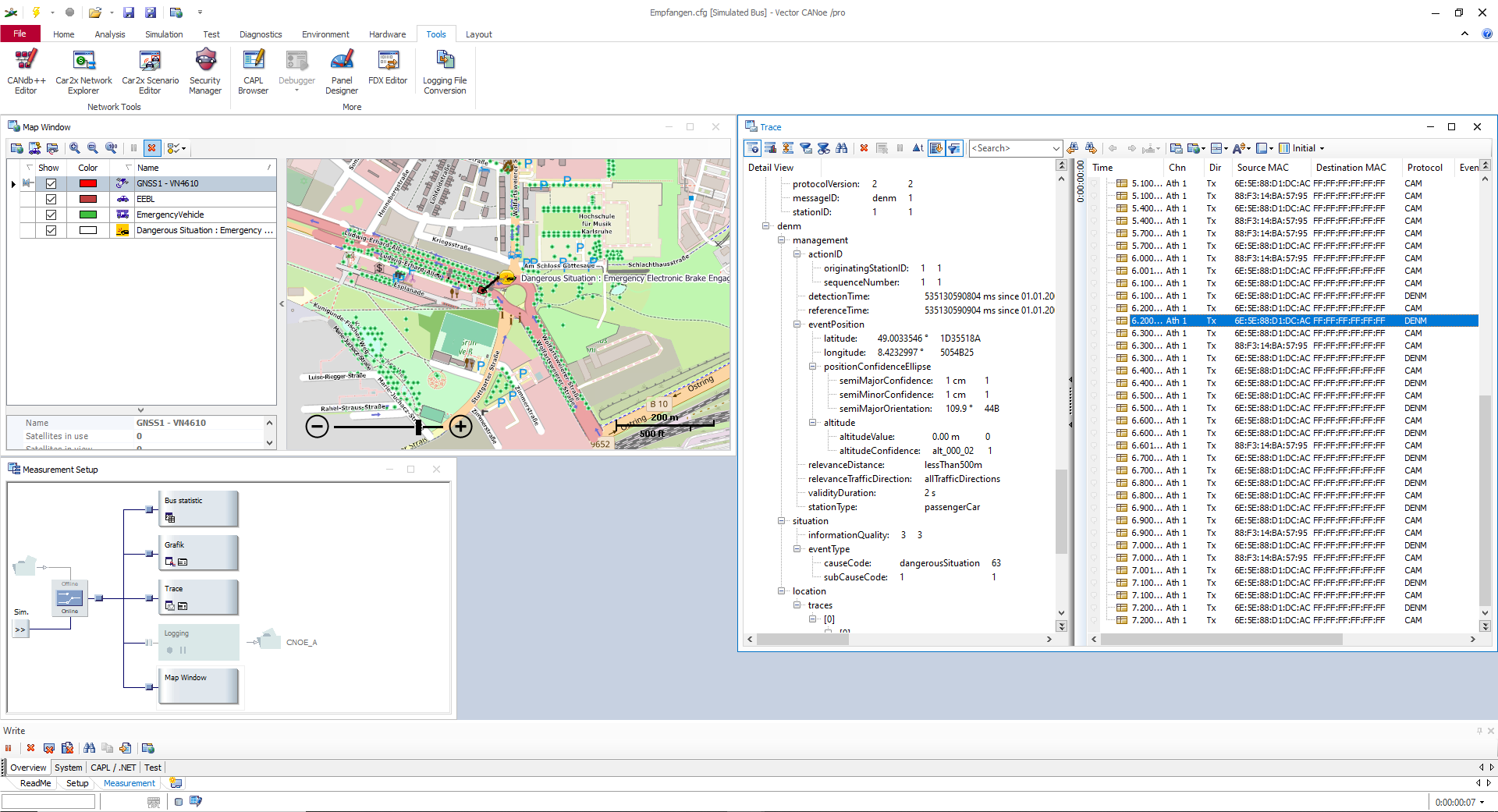Launch the CAPL Browser
This screenshot has width=1498, height=812.
(x=253, y=72)
